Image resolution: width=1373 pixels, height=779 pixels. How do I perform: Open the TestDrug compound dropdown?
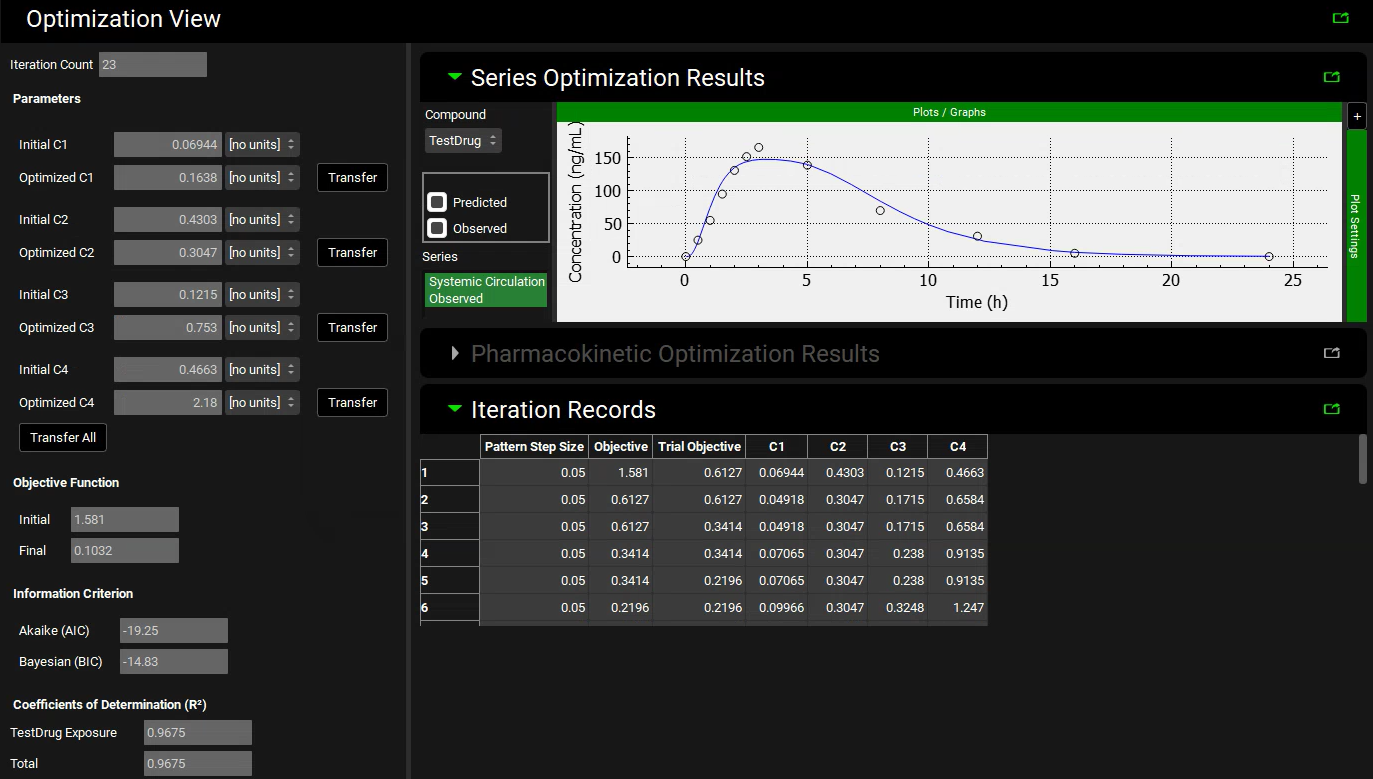[463, 141]
